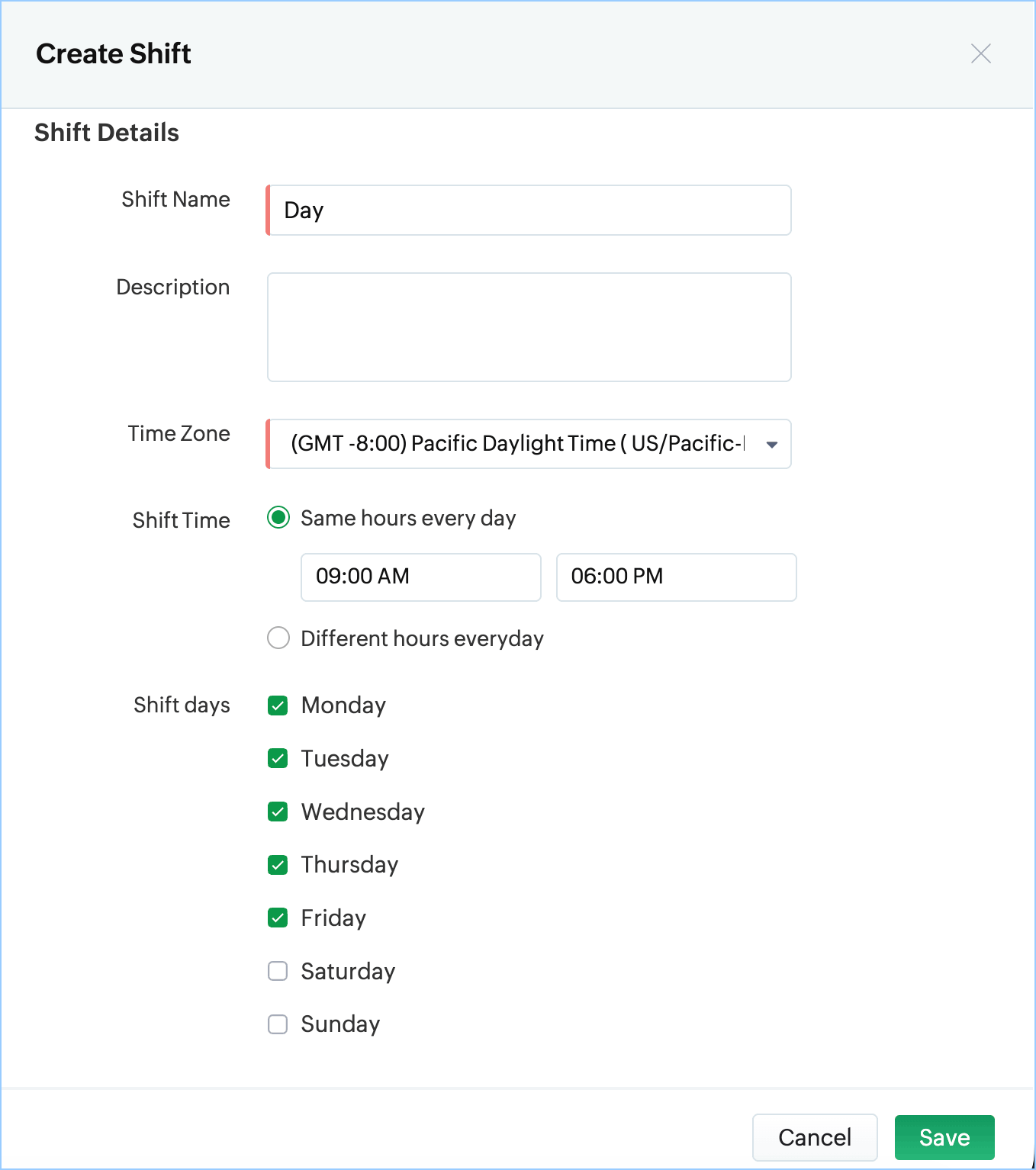Uncheck the Friday checkbox
Viewport: 1036px width, 1170px height.
pyautogui.click(x=278, y=918)
